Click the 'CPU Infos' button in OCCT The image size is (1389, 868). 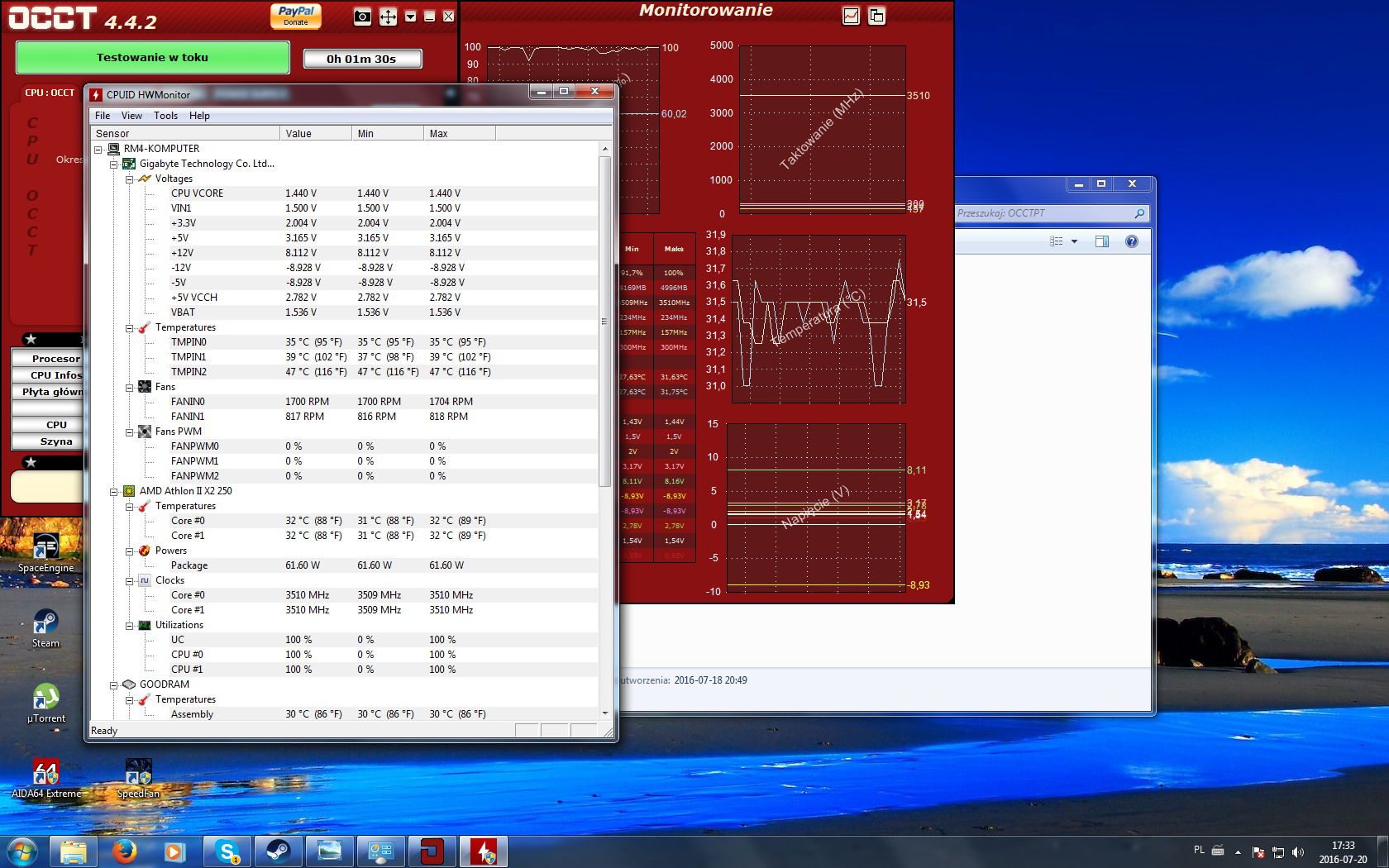point(48,375)
